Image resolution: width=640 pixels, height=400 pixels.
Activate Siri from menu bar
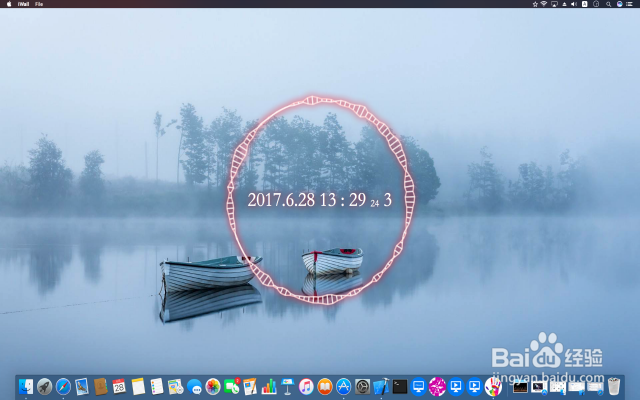(619, 4)
